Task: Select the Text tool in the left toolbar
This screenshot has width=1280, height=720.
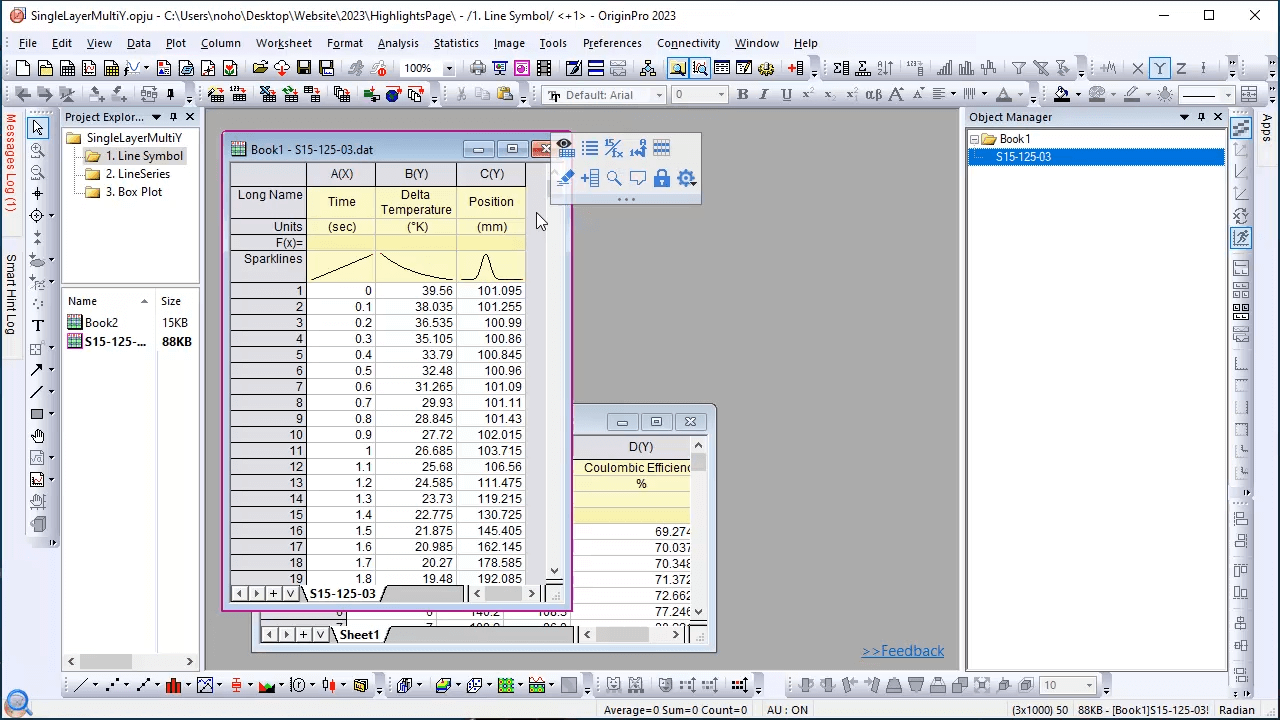Action: click(x=38, y=326)
